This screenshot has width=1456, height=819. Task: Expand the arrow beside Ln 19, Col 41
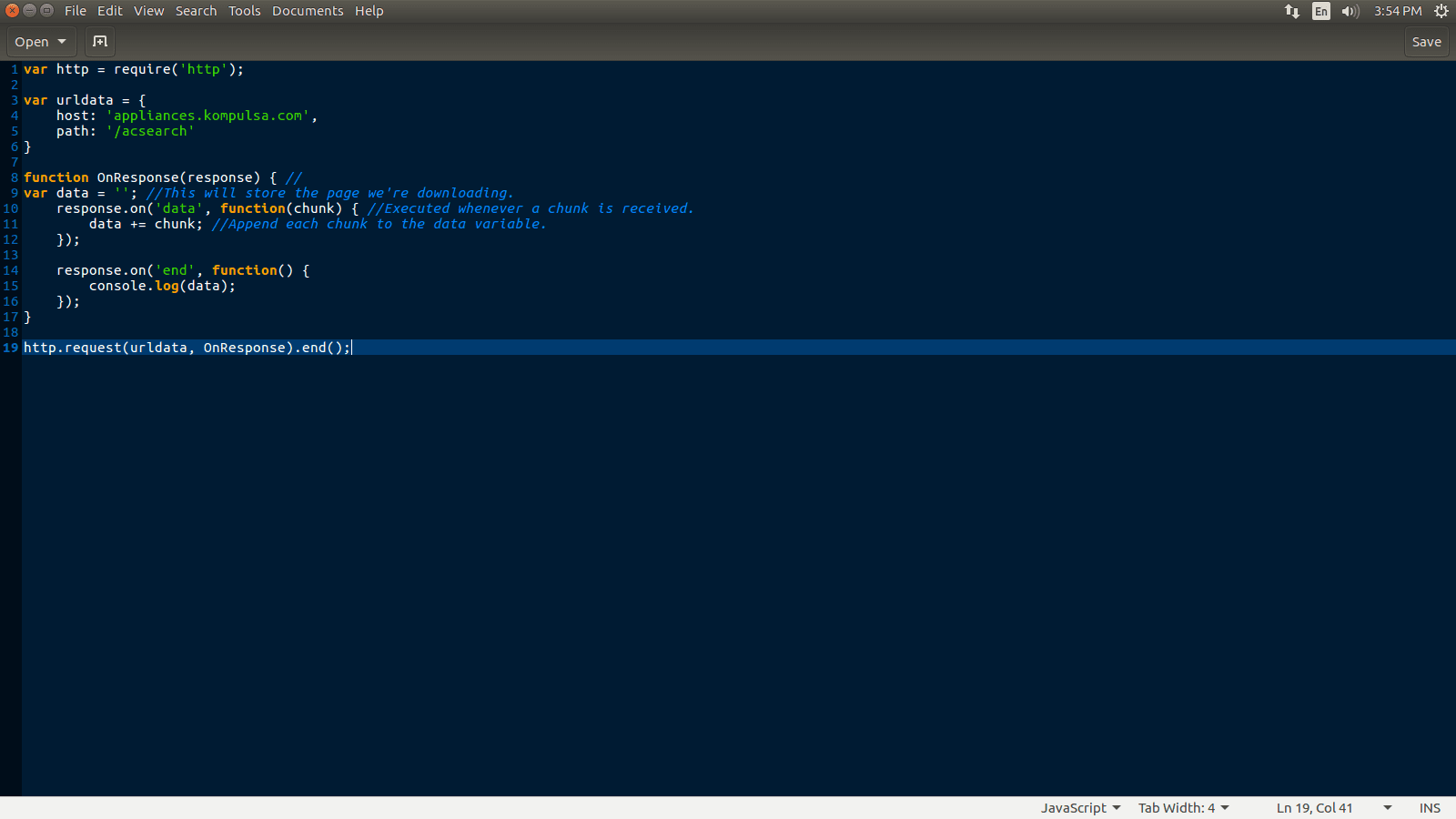pos(1387,808)
